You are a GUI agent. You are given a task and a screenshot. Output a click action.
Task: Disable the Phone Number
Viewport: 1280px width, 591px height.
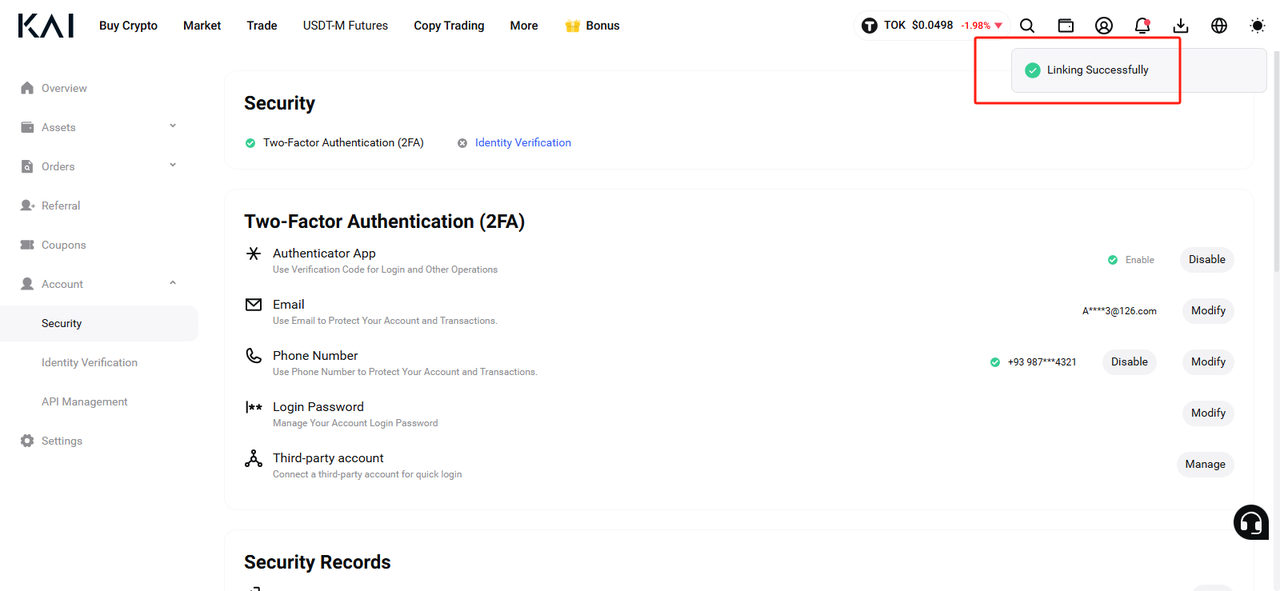pyautogui.click(x=1129, y=362)
